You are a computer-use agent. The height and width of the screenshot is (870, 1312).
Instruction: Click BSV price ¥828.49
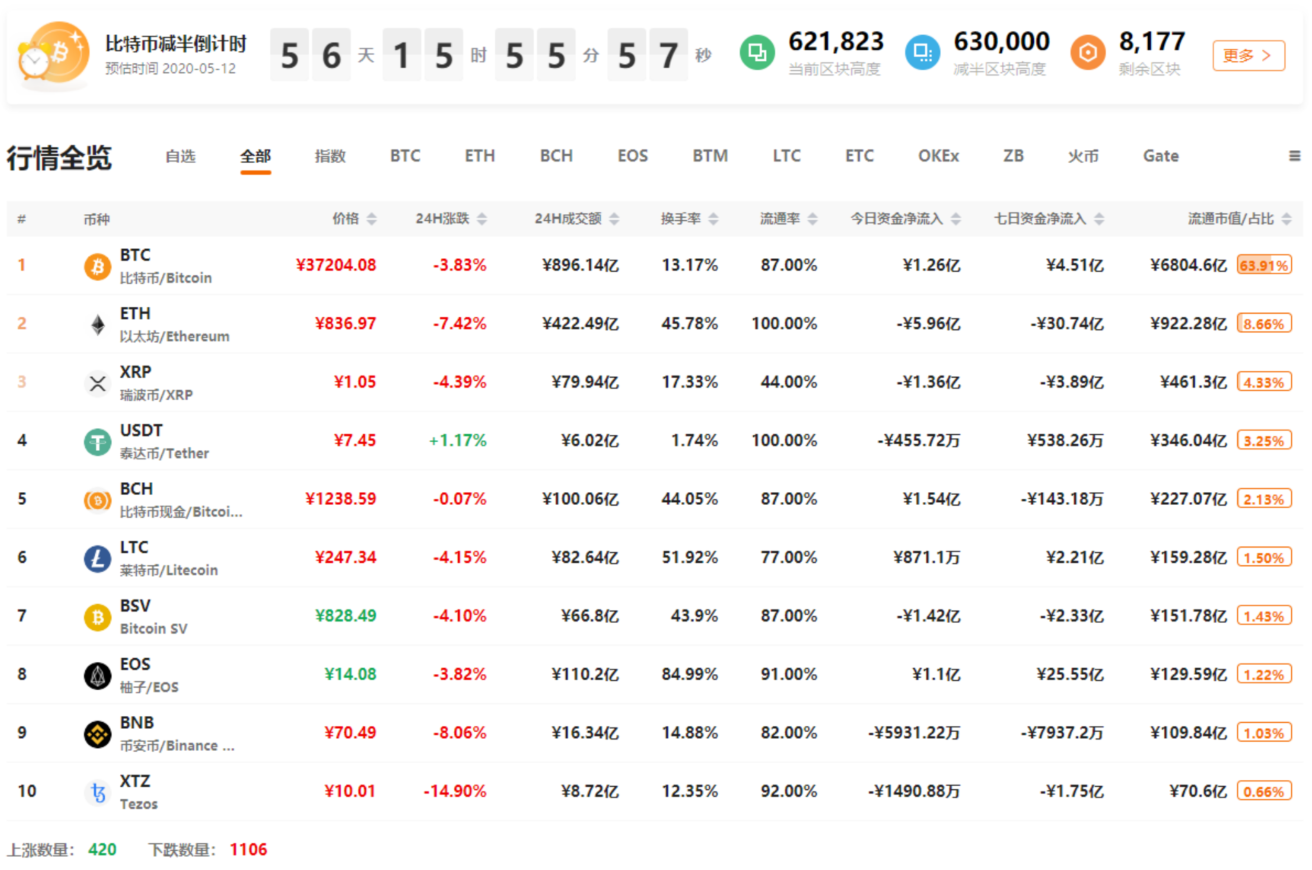tap(345, 617)
